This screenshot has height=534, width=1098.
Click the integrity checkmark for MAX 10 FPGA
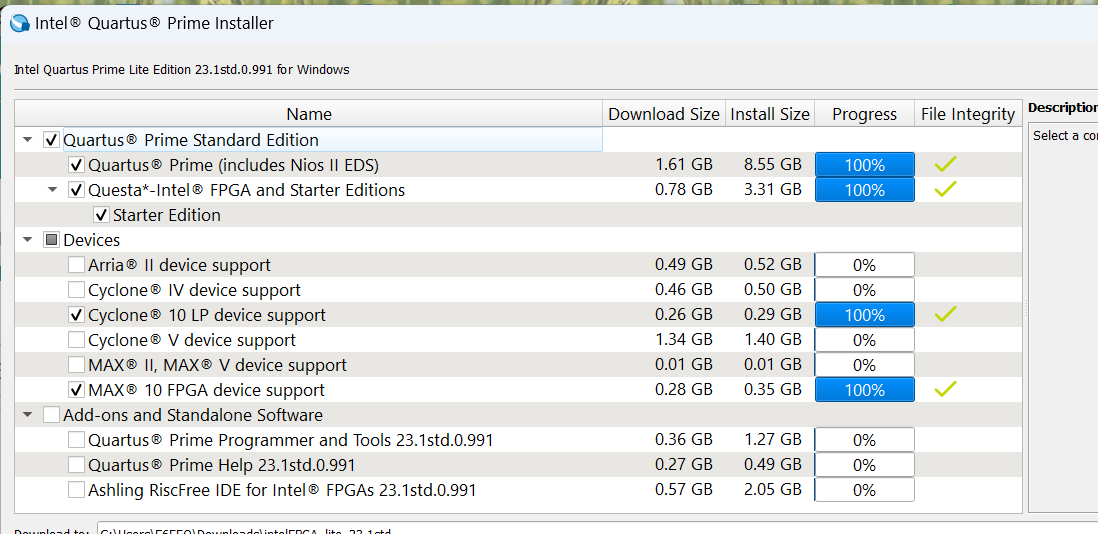coord(945,390)
